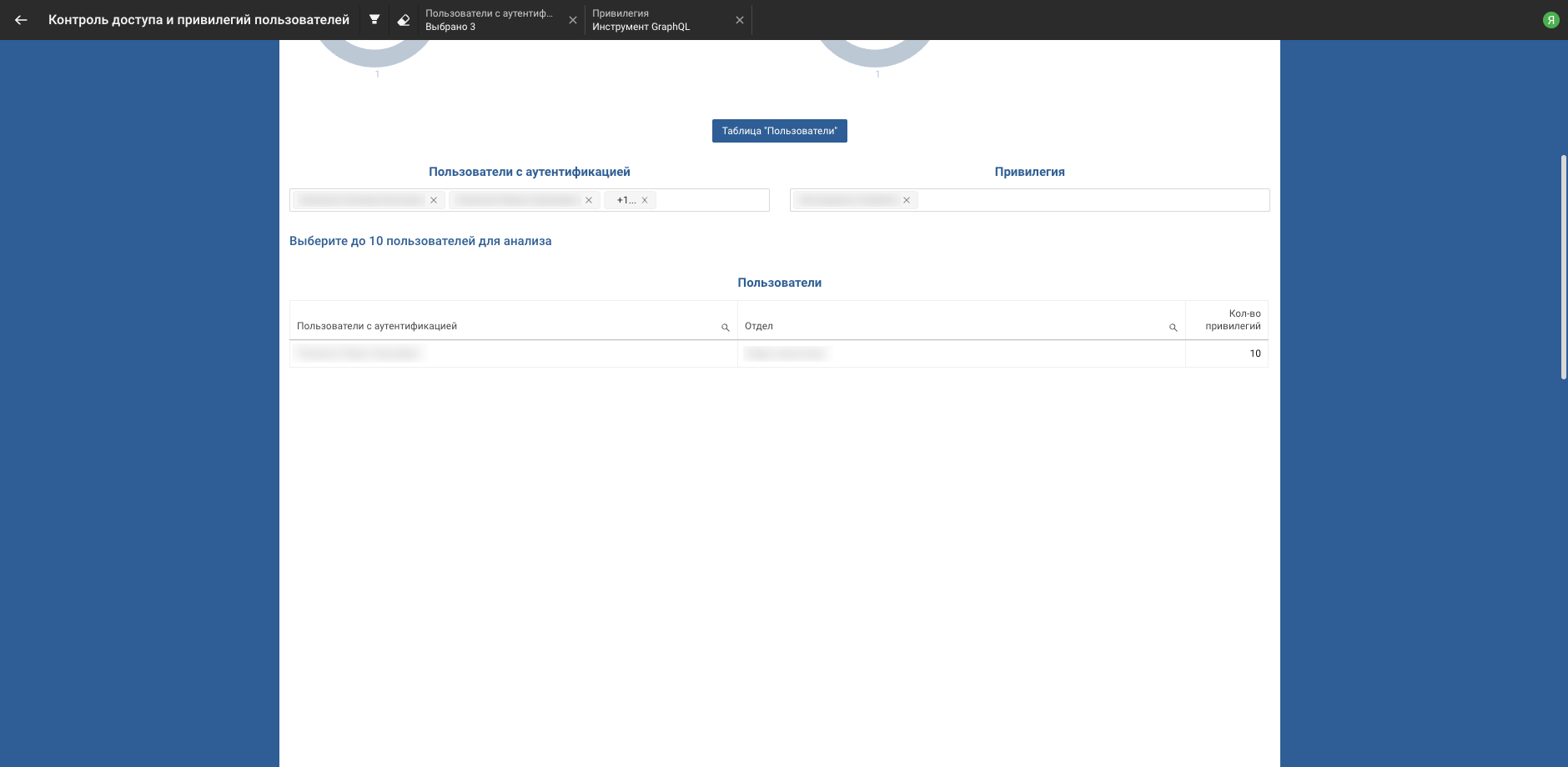The height and width of the screenshot is (767, 1568).
Task: Click the Таблица "Пользователи" button
Action: (779, 131)
